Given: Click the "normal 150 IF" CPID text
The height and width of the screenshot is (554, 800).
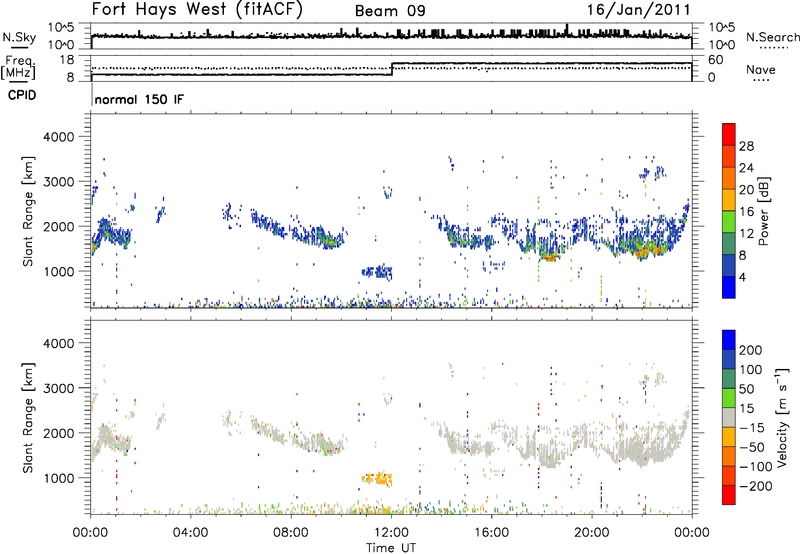Looking at the screenshot, I should click(139, 99).
